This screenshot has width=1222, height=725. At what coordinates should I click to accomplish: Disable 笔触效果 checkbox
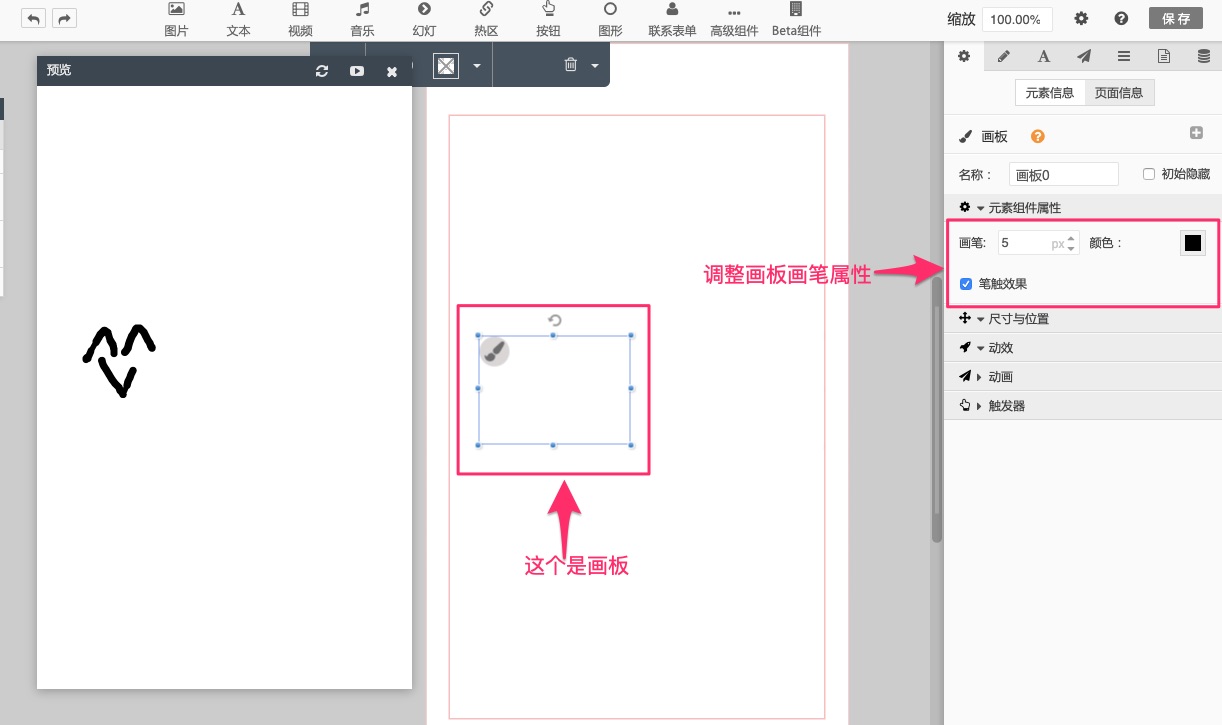coord(966,284)
